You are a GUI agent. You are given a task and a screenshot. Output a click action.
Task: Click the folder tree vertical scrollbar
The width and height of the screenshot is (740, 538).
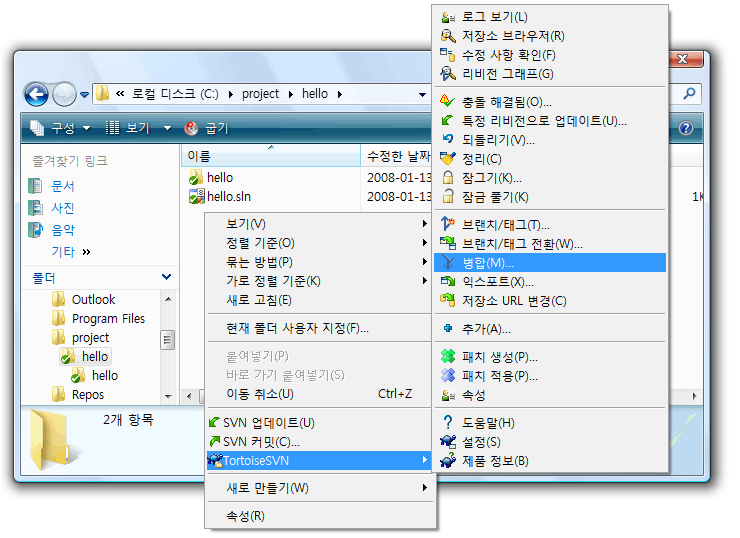[167, 340]
